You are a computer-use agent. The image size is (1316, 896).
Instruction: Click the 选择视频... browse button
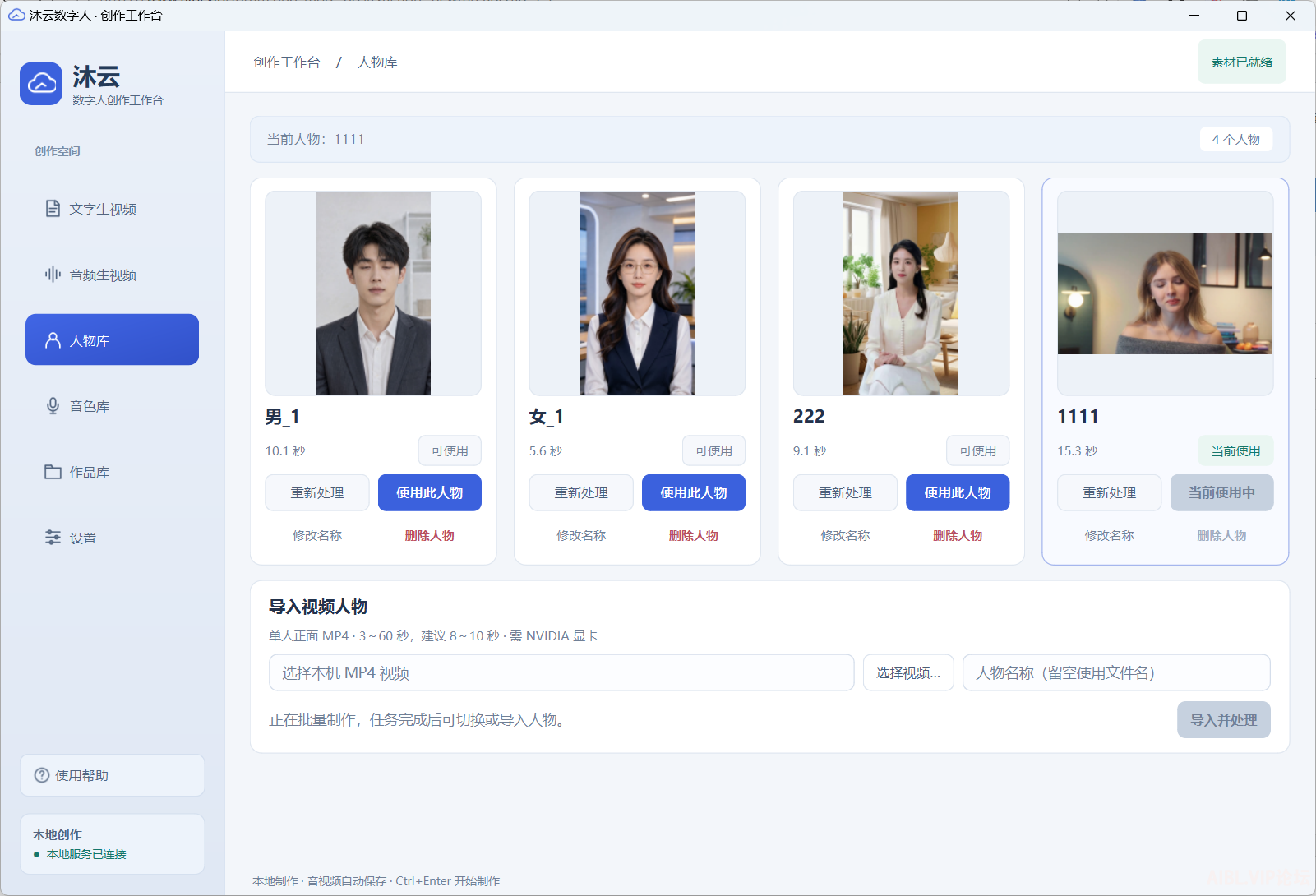pyautogui.click(x=908, y=672)
